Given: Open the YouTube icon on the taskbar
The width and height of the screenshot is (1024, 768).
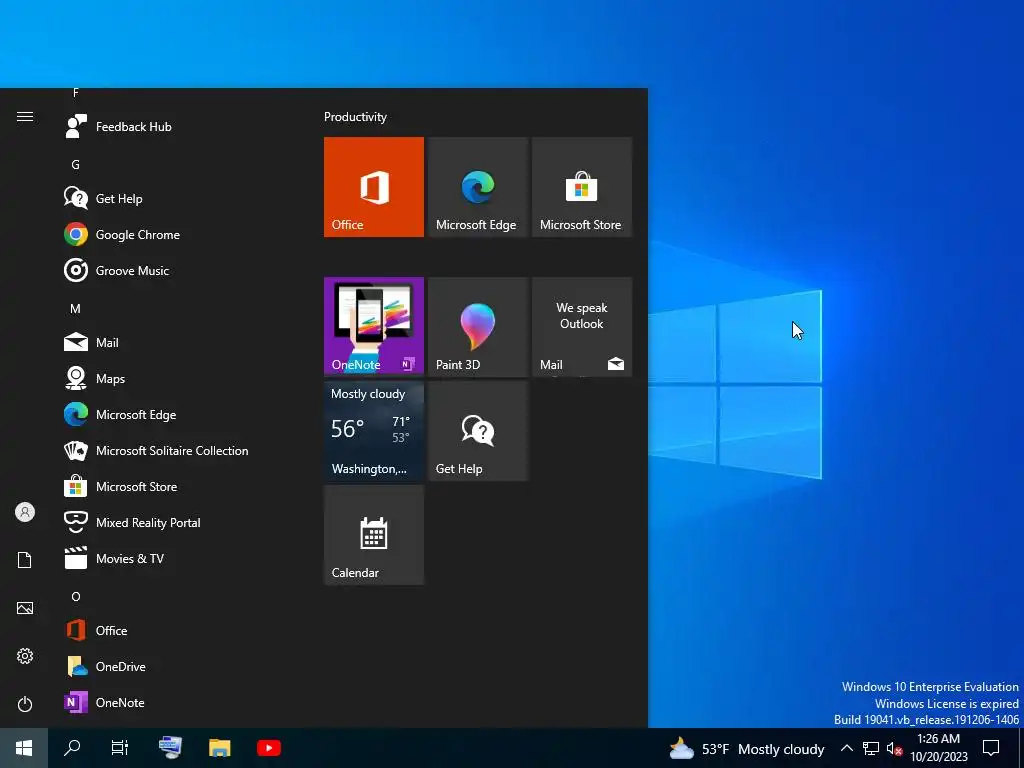Looking at the screenshot, I should click(x=268, y=748).
